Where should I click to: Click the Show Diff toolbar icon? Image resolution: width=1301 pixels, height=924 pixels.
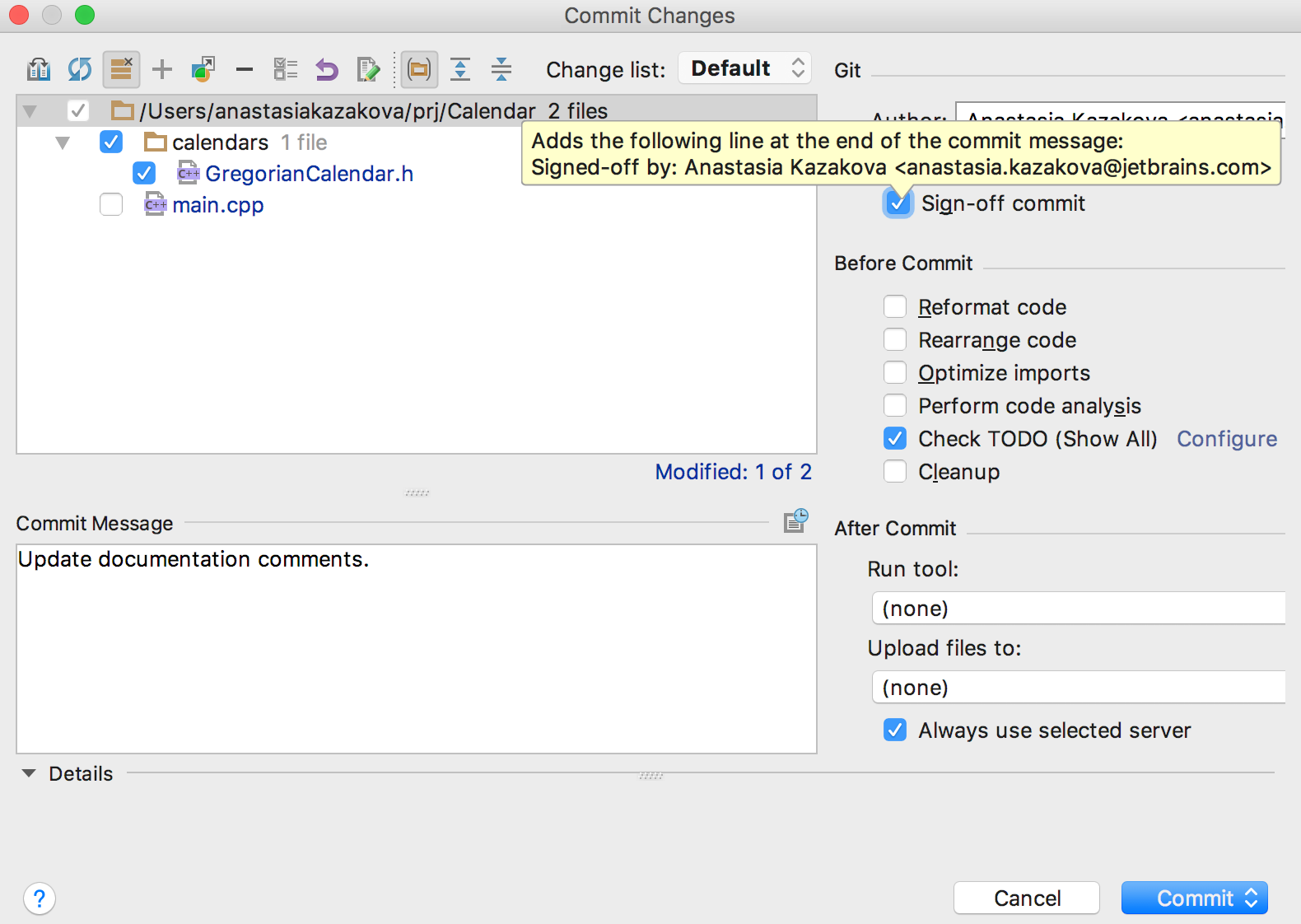pos(39,69)
